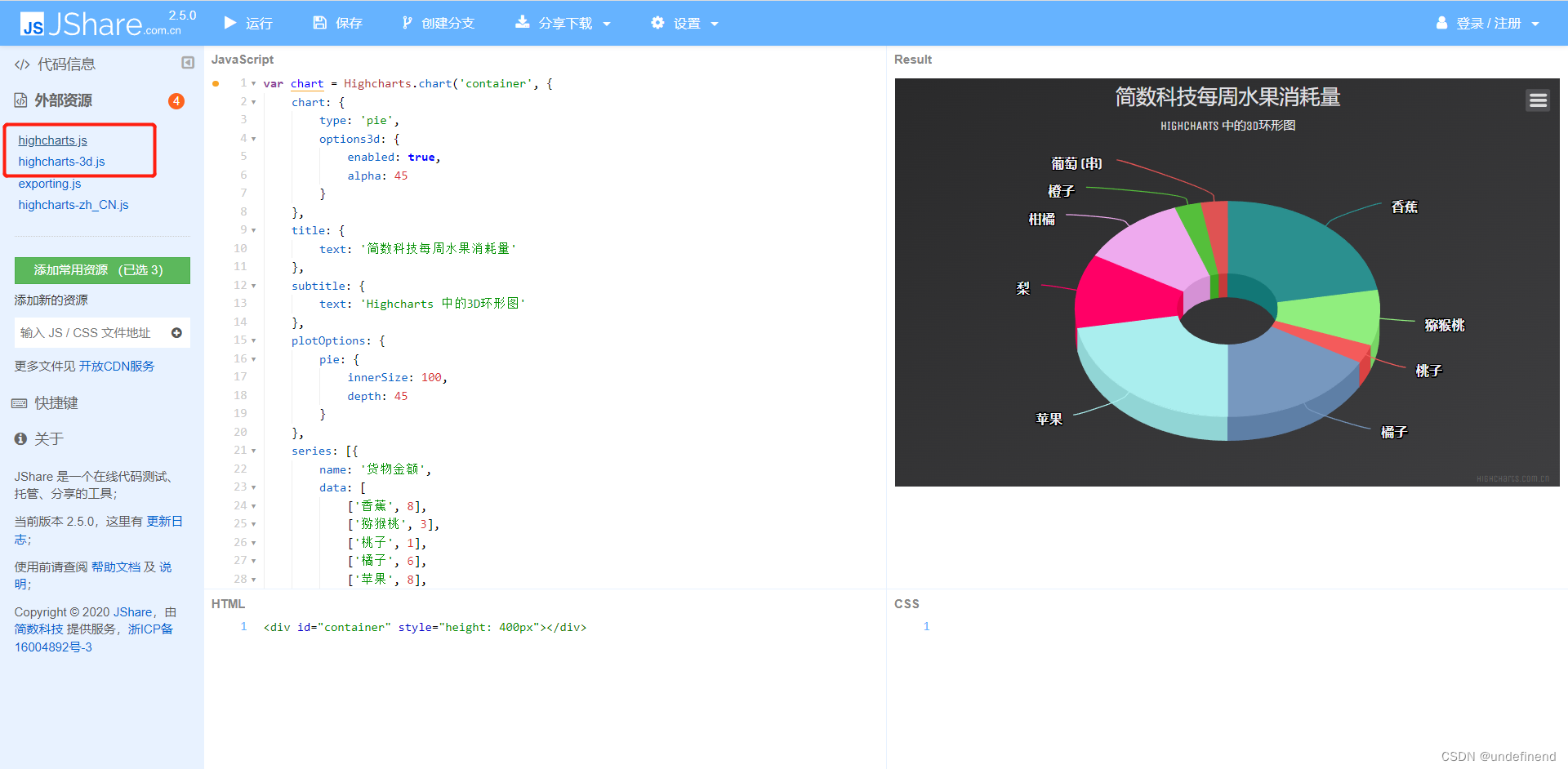Place cursor in HTML container div line
The width and height of the screenshot is (1568, 769).
pyautogui.click(x=425, y=628)
